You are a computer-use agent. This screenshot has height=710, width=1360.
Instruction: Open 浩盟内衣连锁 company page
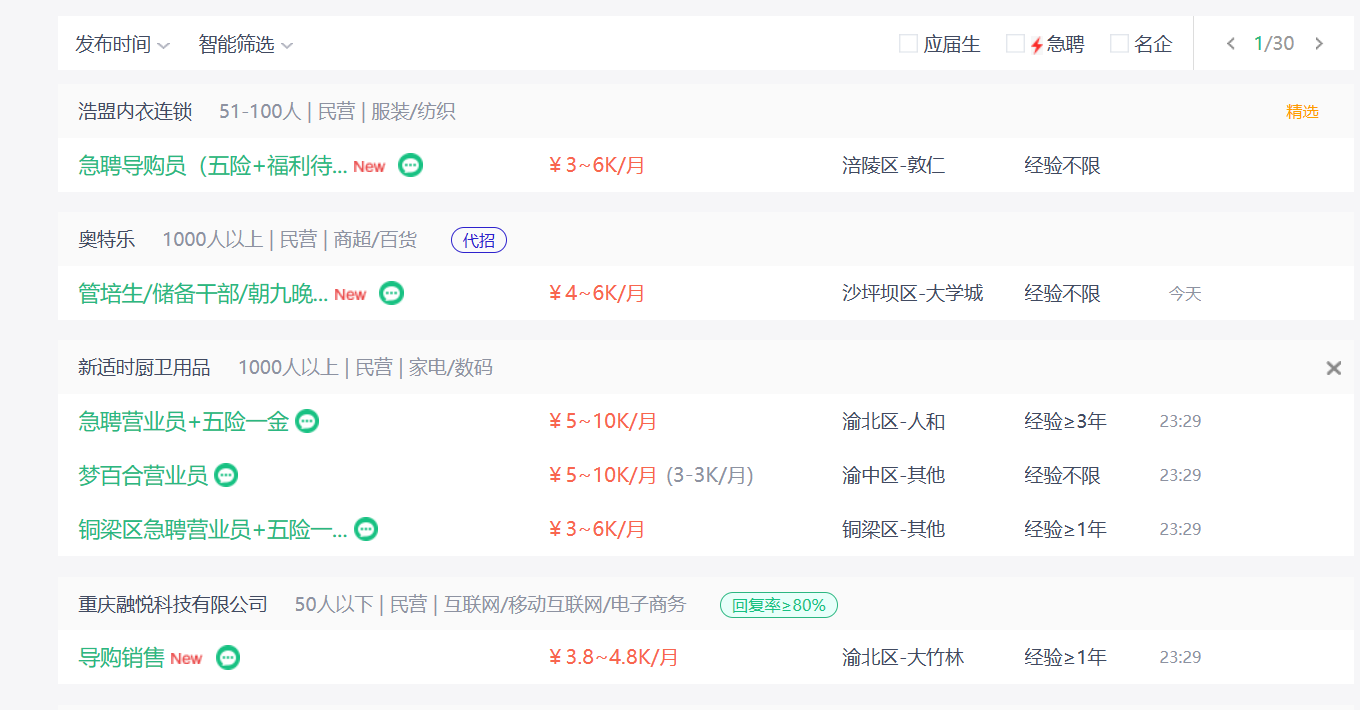[x=135, y=112]
